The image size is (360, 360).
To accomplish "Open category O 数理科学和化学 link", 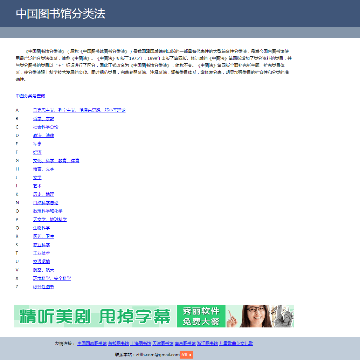I will click(48, 211).
